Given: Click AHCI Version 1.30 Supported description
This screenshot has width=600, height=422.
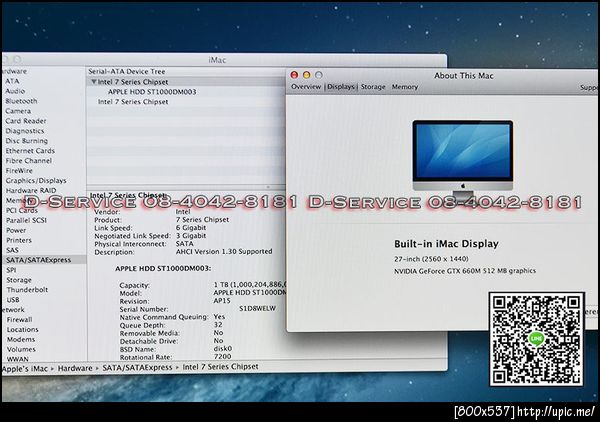Looking at the screenshot, I should click(224, 252).
